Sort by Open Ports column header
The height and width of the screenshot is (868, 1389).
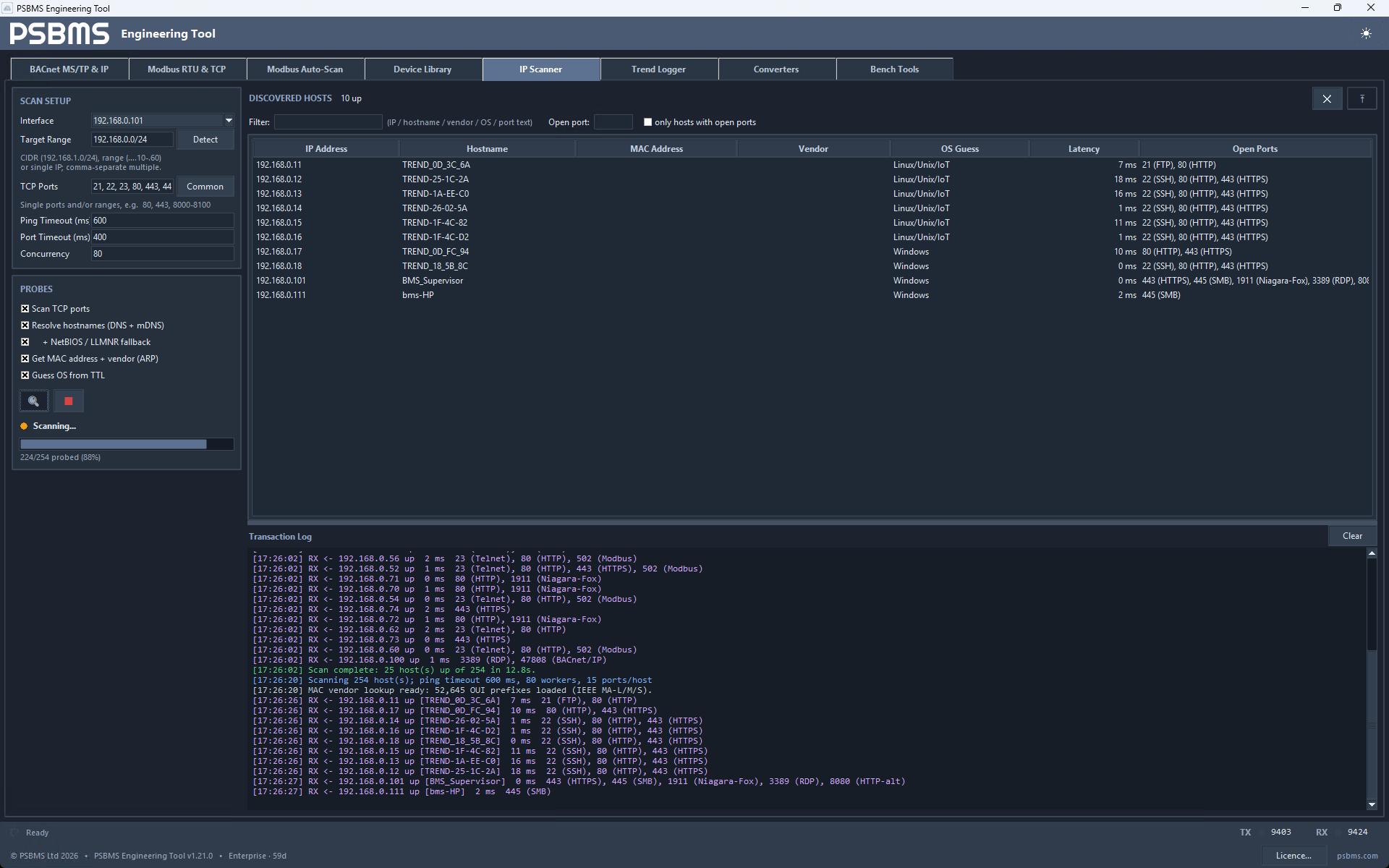coord(1255,149)
